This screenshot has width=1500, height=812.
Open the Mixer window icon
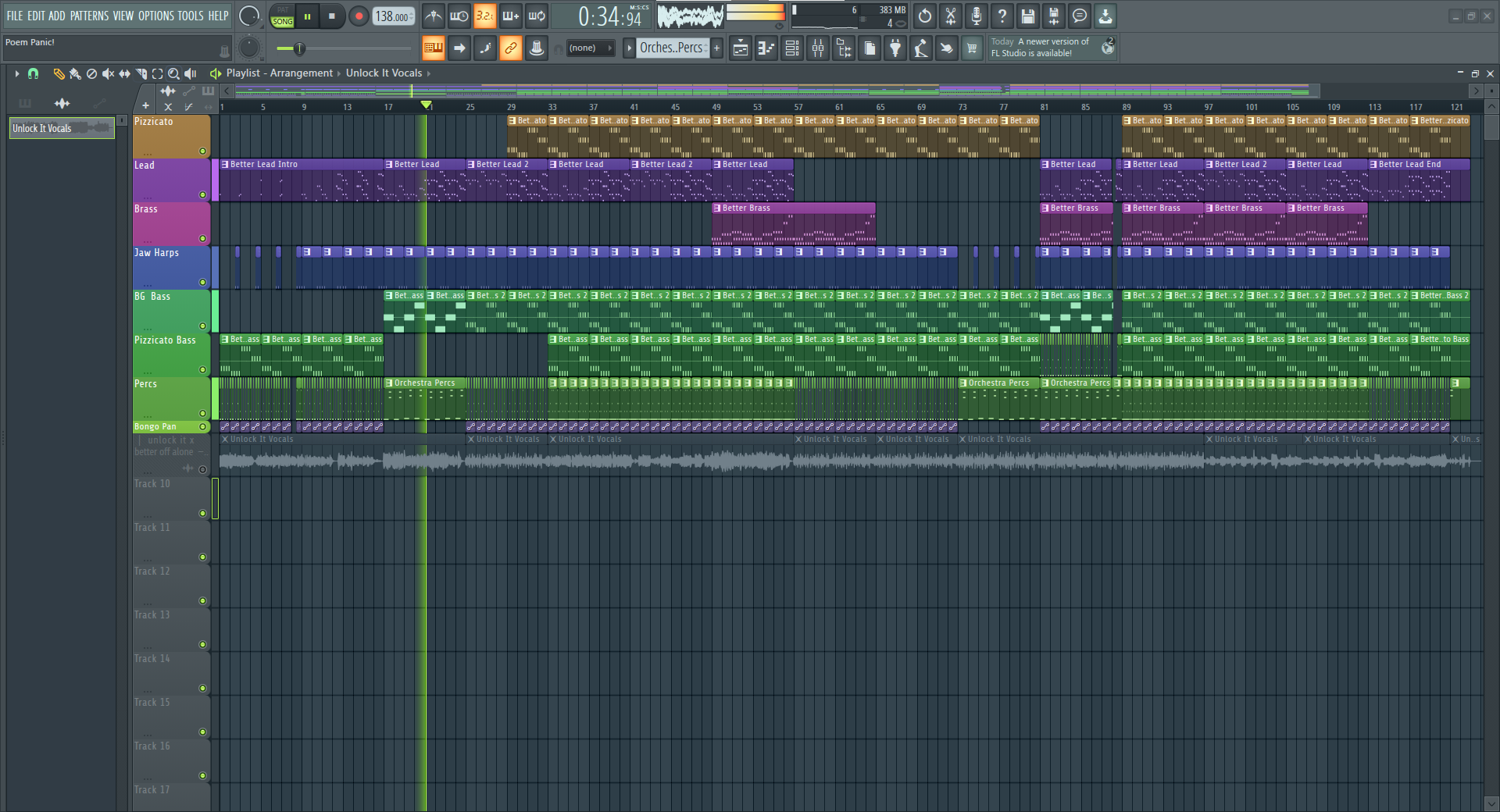pos(818,48)
